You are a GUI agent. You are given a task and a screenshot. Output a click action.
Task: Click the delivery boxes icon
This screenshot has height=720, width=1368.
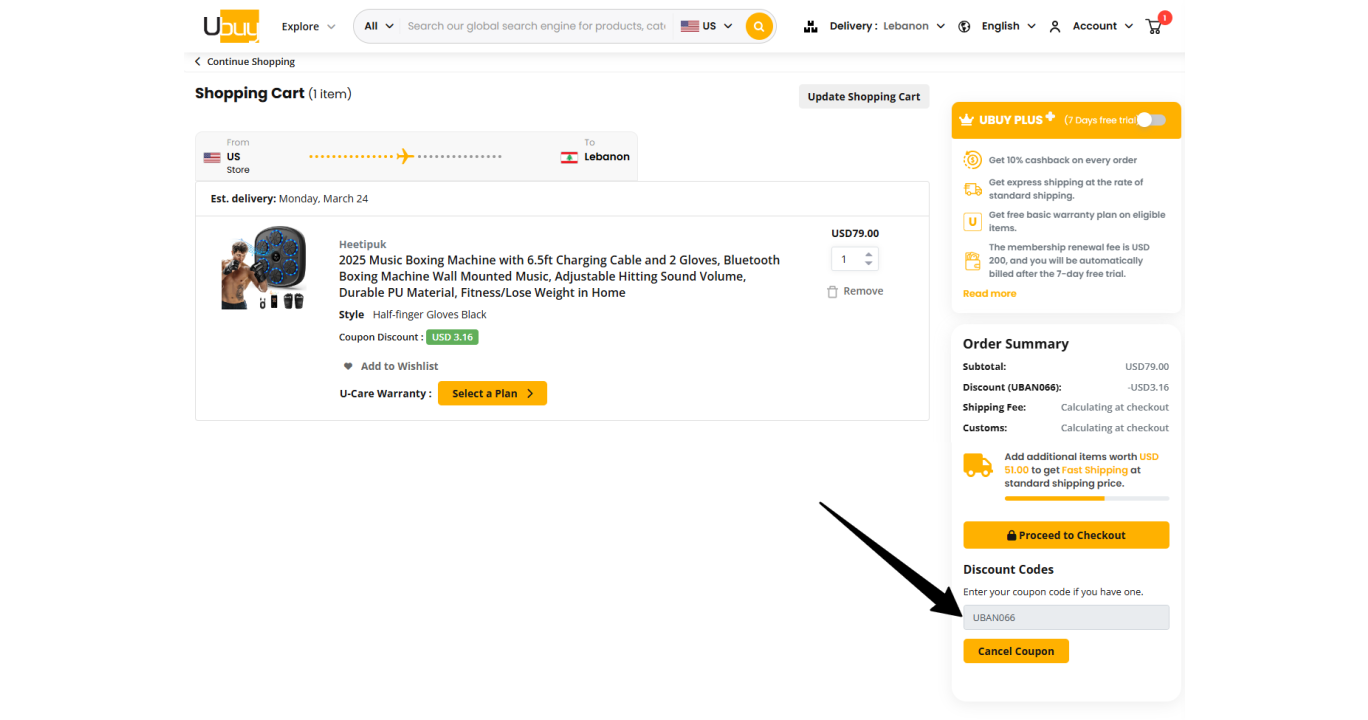811,26
